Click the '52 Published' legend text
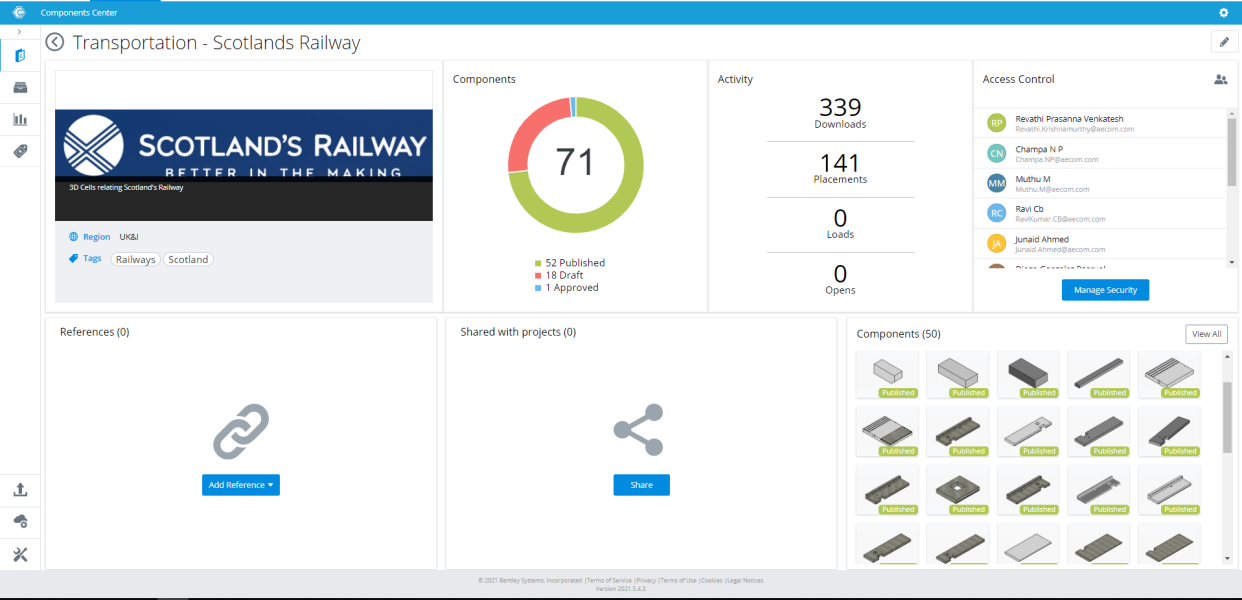1242x600 pixels. pos(575,263)
